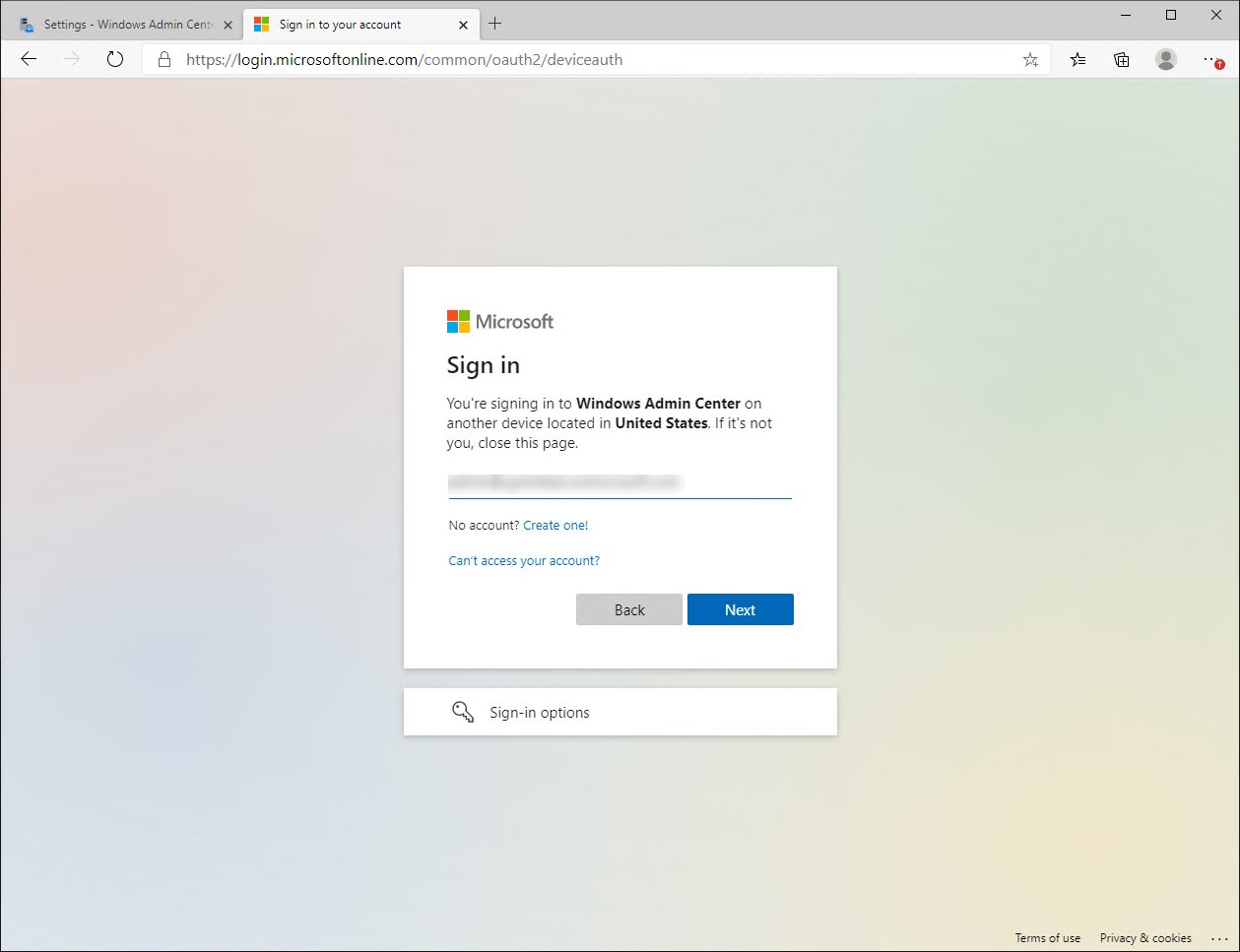The image size is (1240, 952).
Task: Click the browser profile avatar icon
Action: pos(1165,59)
